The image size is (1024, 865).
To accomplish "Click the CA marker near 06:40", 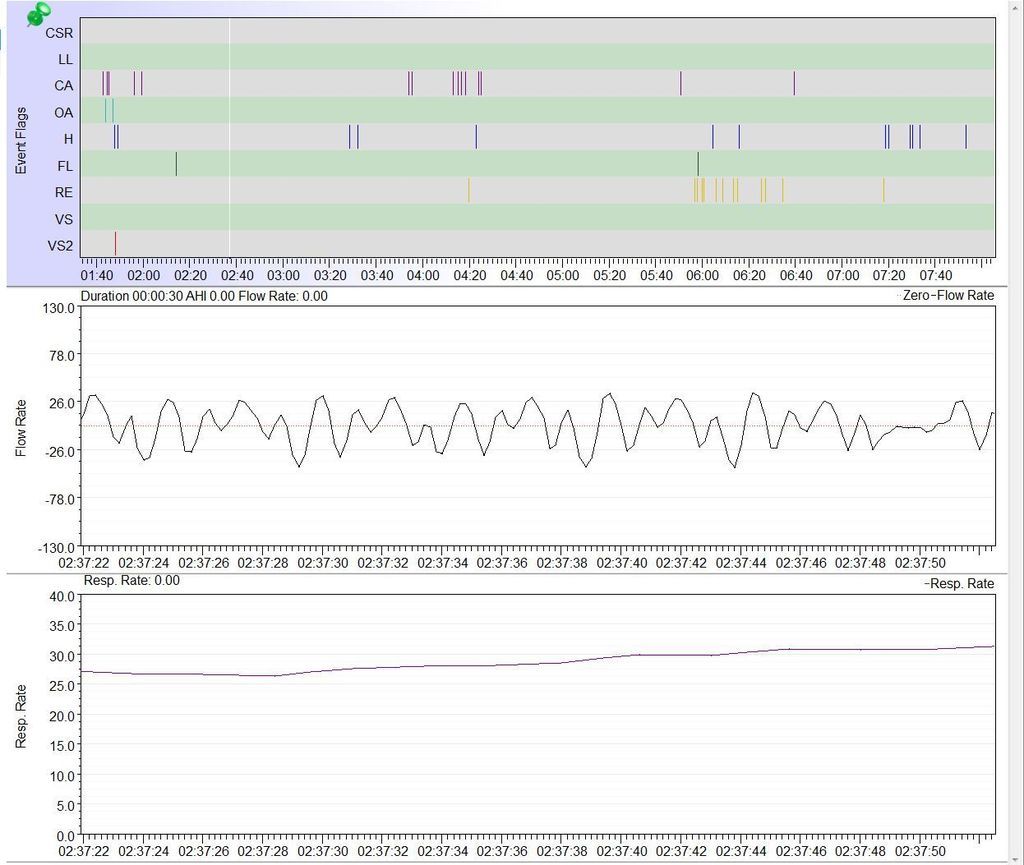I will (x=794, y=84).
